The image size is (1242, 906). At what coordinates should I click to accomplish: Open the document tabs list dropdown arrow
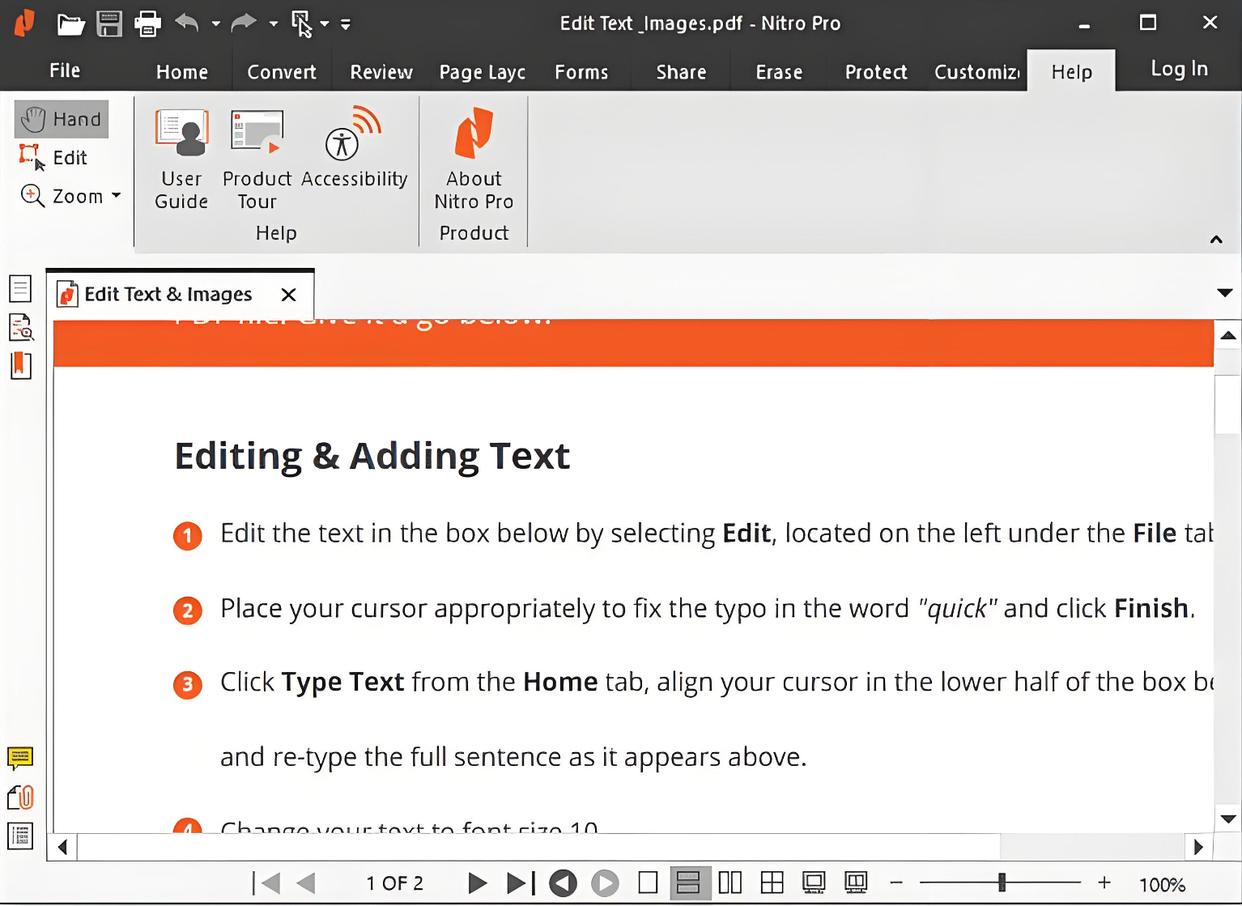click(x=1224, y=293)
